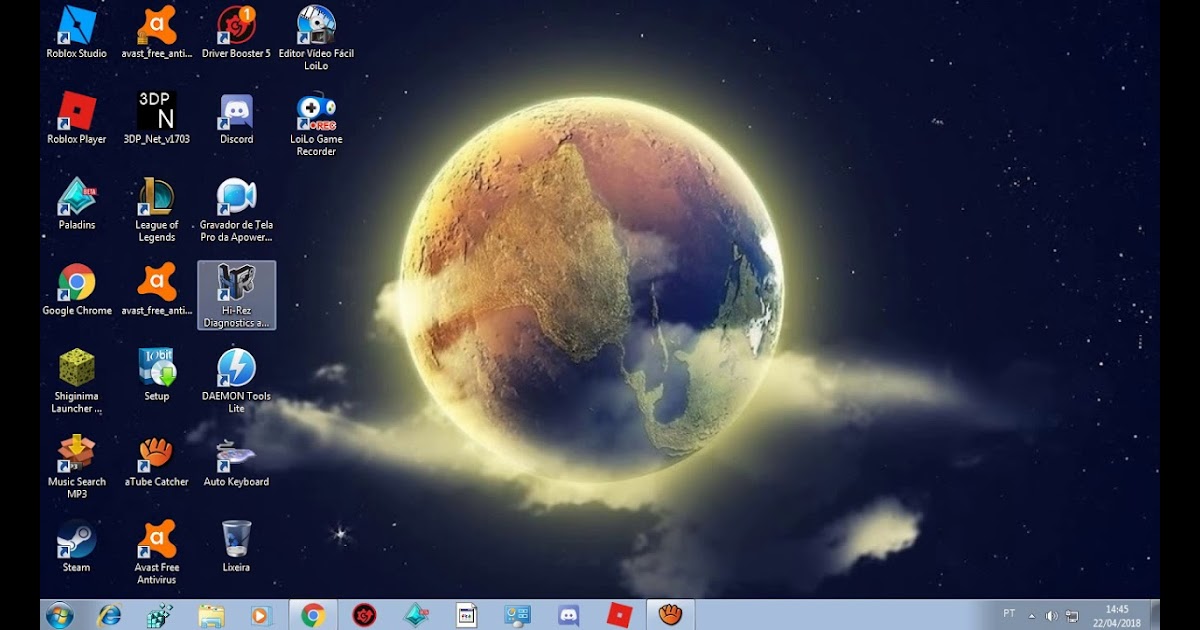Switch to Discord in the taskbar

point(568,615)
